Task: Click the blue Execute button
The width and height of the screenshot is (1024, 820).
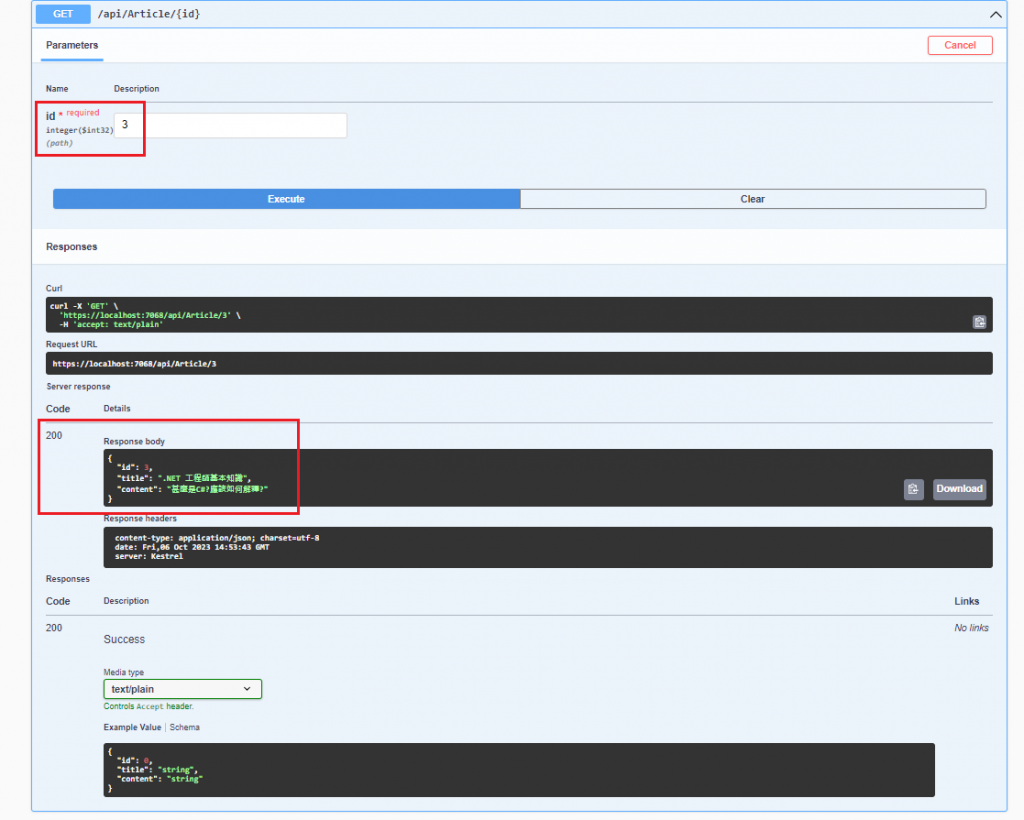Action: (286, 199)
